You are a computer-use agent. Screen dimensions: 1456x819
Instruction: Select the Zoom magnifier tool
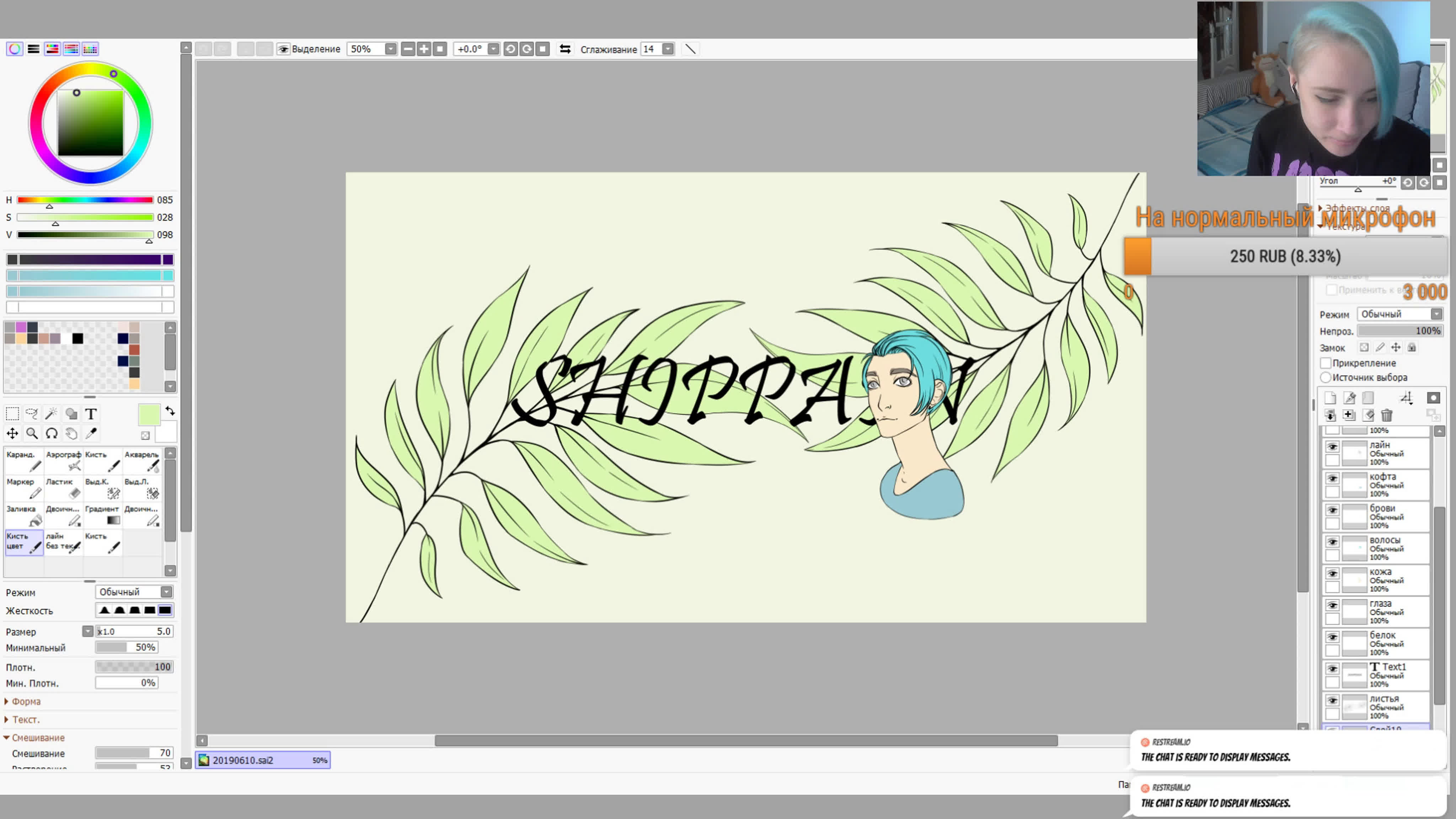(x=32, y=434)
